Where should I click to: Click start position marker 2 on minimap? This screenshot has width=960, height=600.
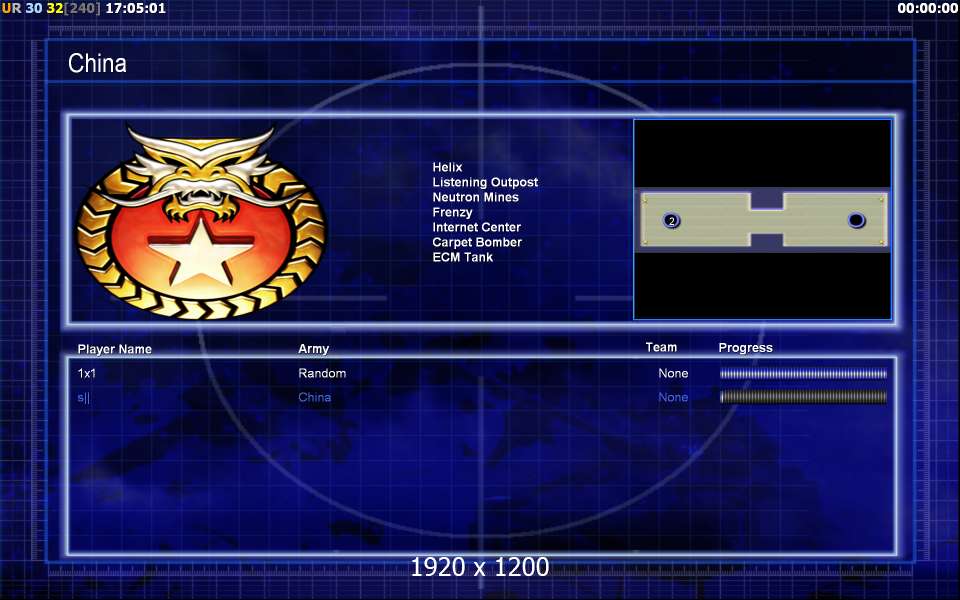(672, 221)
